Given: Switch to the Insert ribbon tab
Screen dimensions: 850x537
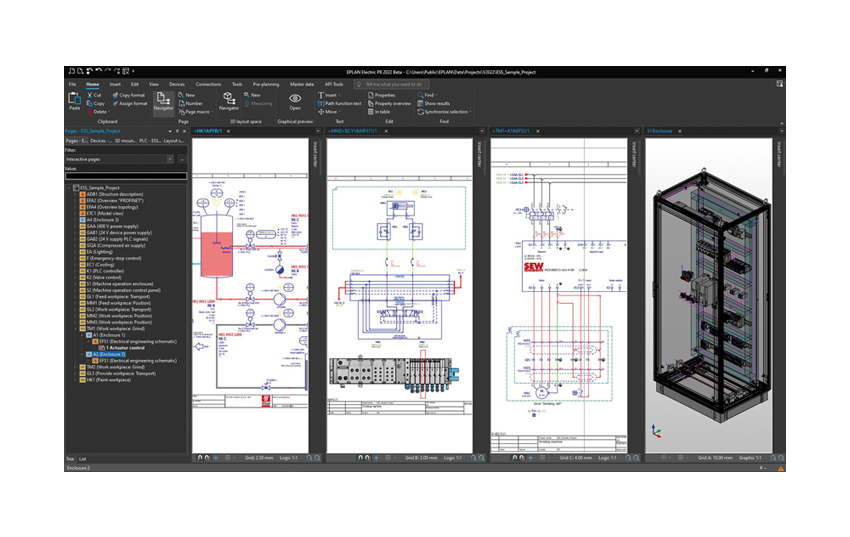Looking at the screenshot, I should pos(115,84).
